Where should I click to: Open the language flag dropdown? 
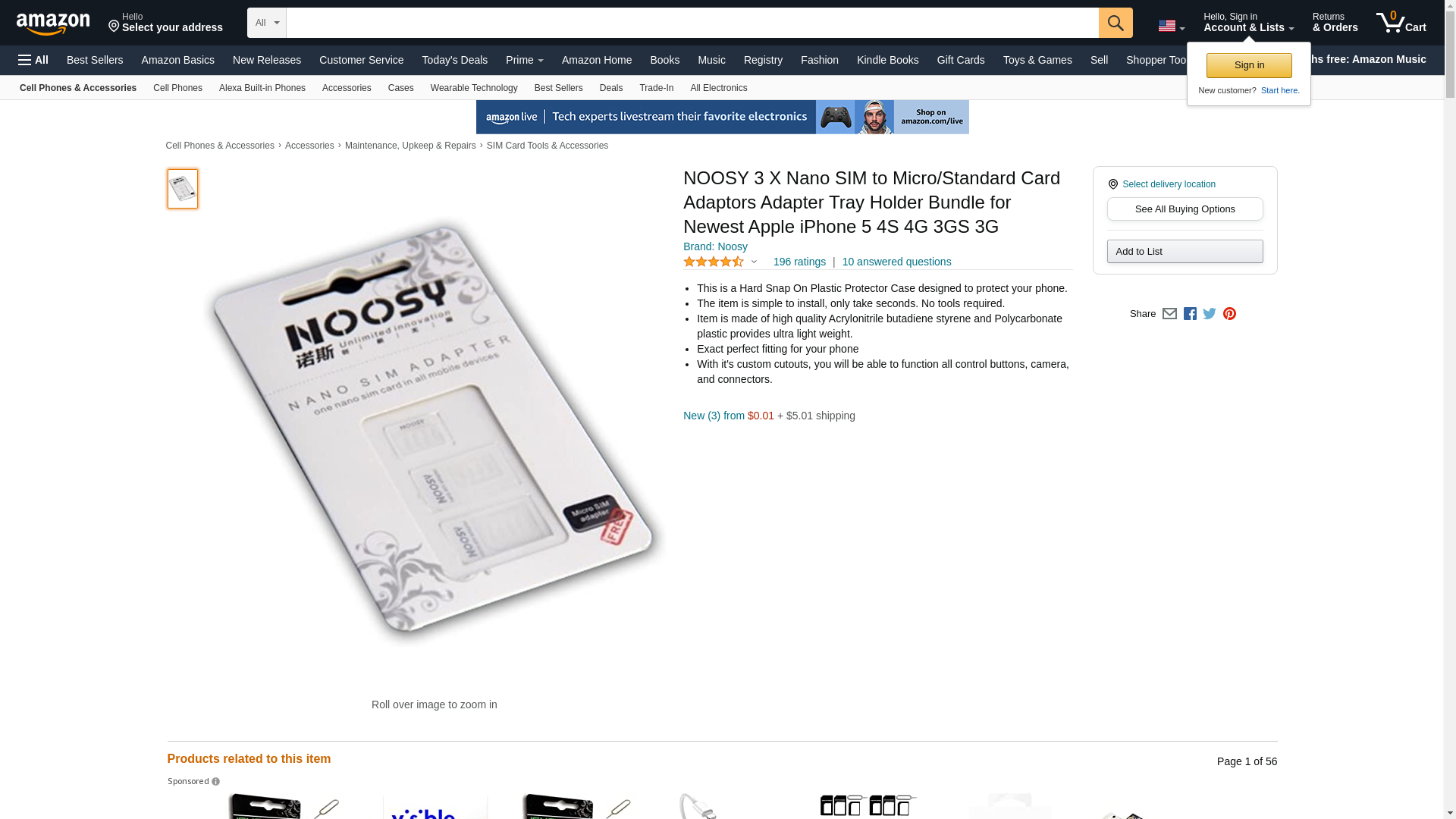[x=1171, y=26]
